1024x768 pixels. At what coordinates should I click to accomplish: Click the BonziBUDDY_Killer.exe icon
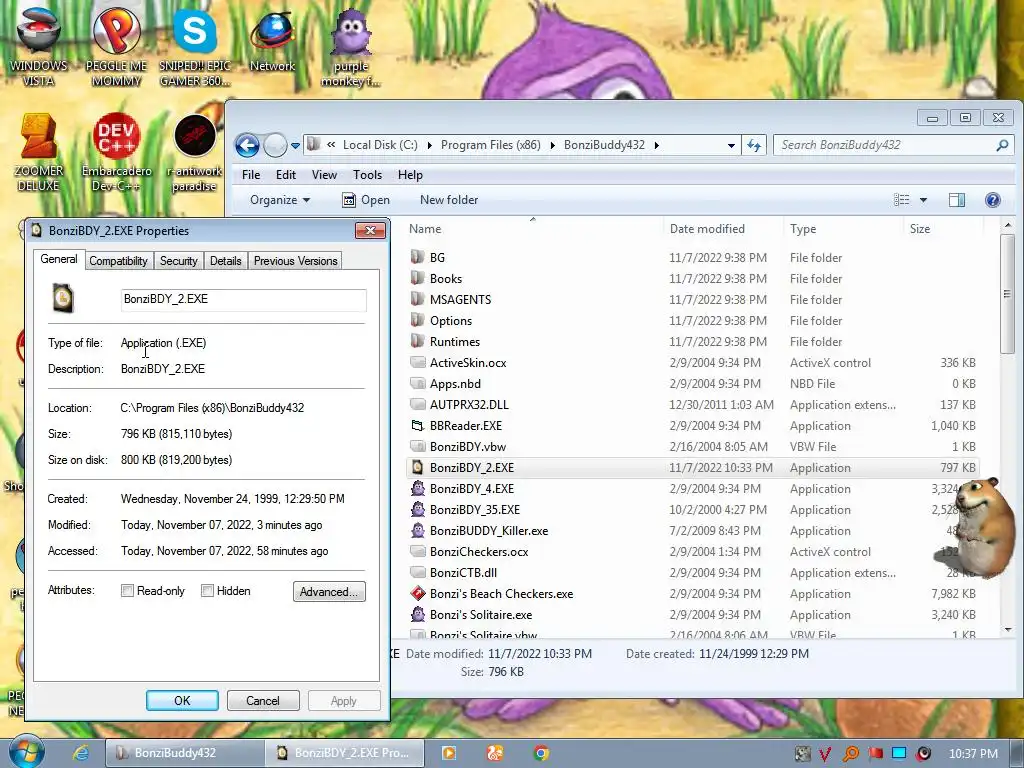click(x=418, y=531)
